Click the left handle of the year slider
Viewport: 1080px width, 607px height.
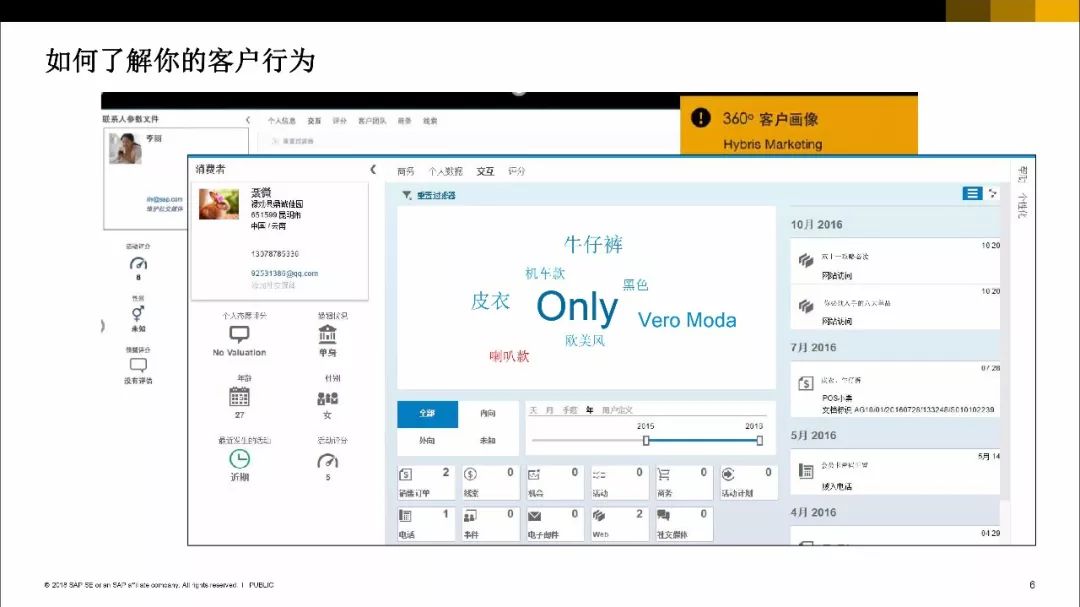point(646,440)
